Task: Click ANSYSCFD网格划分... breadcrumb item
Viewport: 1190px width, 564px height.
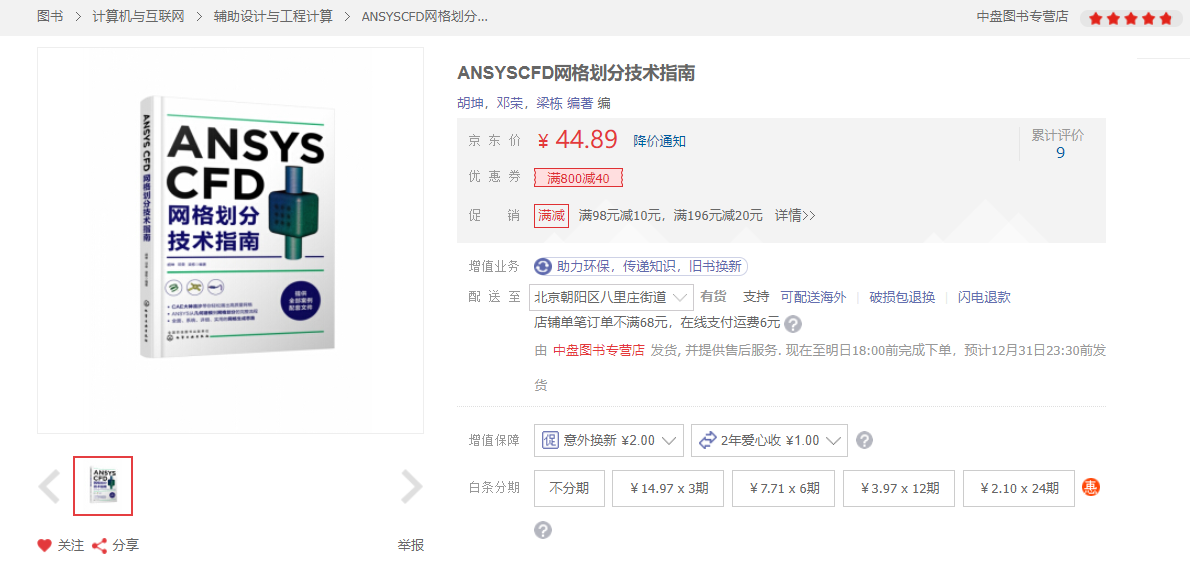Action: tap(425, 17)
